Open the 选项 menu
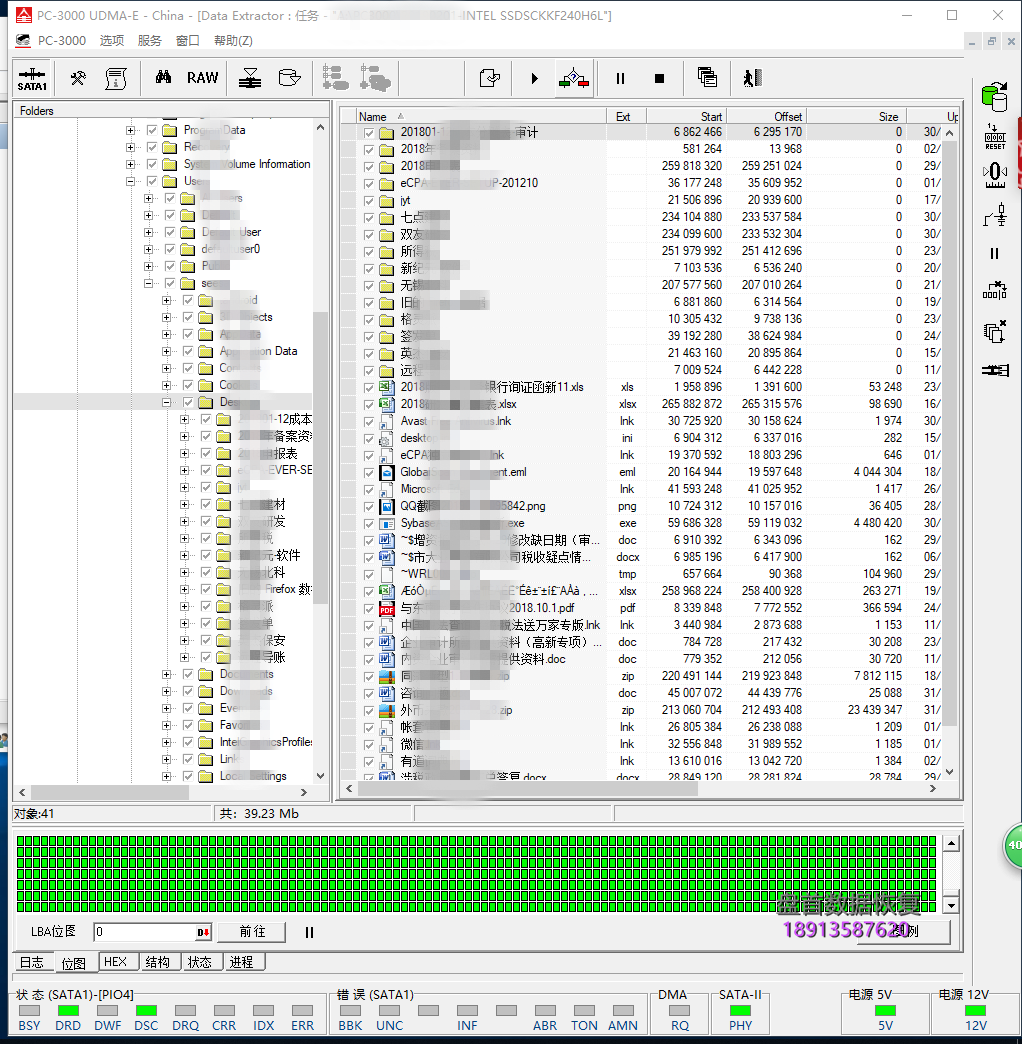1022x1044 pixels. 112,41
